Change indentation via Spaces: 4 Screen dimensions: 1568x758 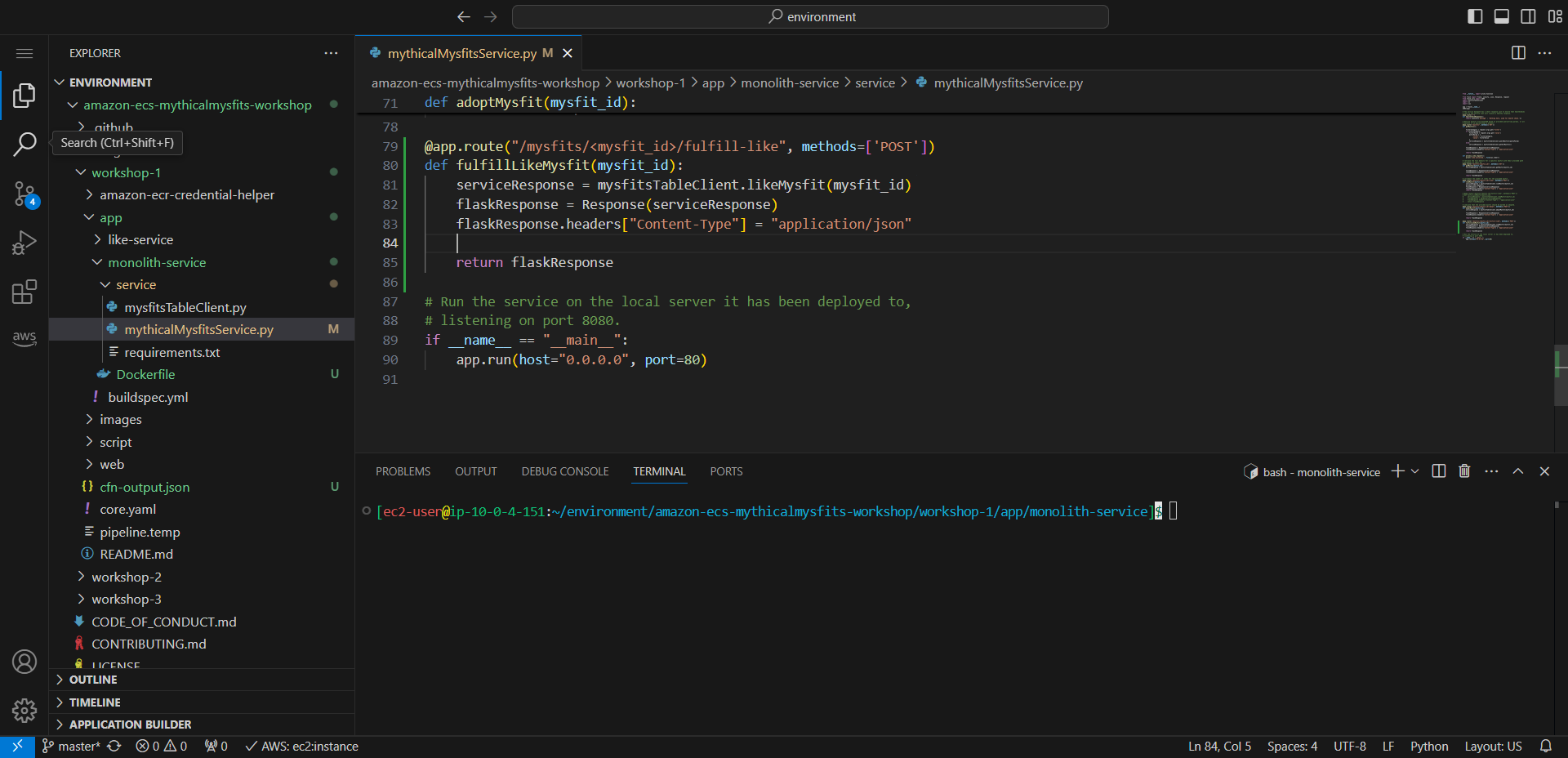tap(1292, 747)
